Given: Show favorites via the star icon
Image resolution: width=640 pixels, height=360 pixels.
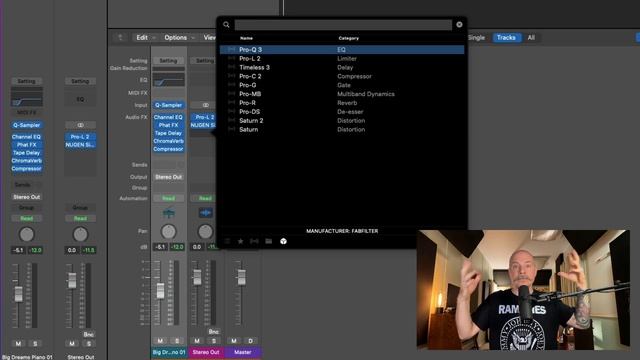Looking at the screenshot, I should click(240, 241).
